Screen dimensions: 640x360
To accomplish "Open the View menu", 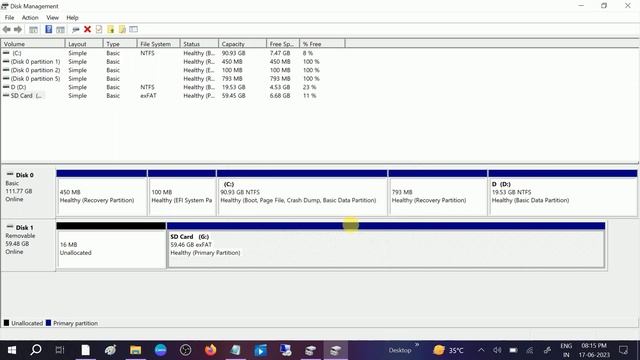I will point(52,18).
